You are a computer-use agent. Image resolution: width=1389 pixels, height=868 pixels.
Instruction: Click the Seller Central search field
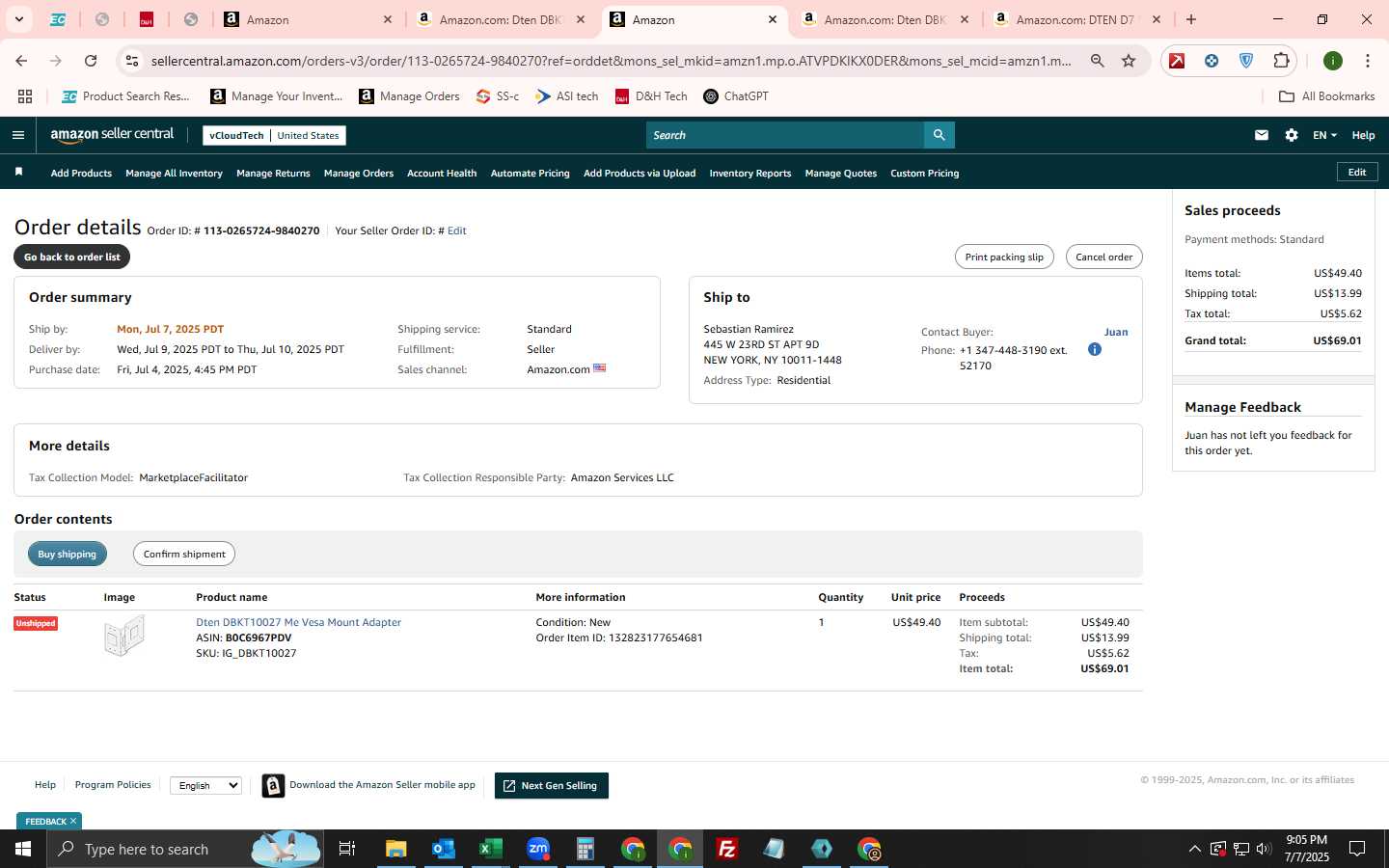coord(785,135)
